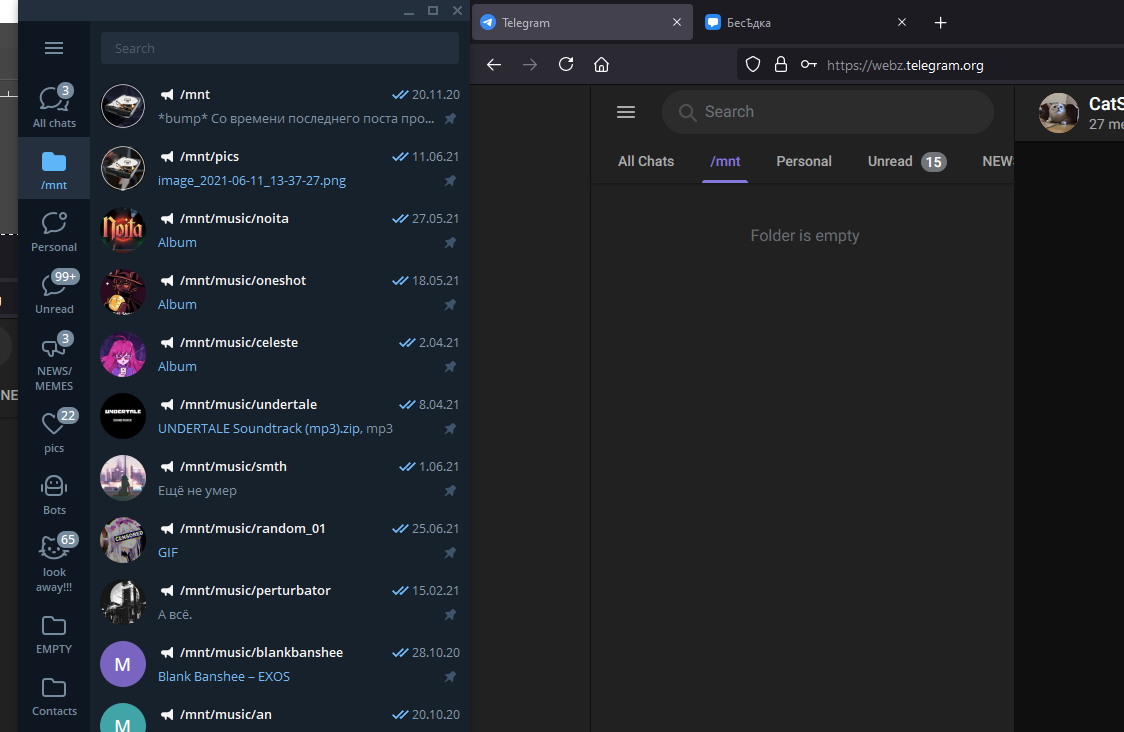Click the browser reload button
The height and width of the screenshot is (732, 1124).
(x=566, y=65)
